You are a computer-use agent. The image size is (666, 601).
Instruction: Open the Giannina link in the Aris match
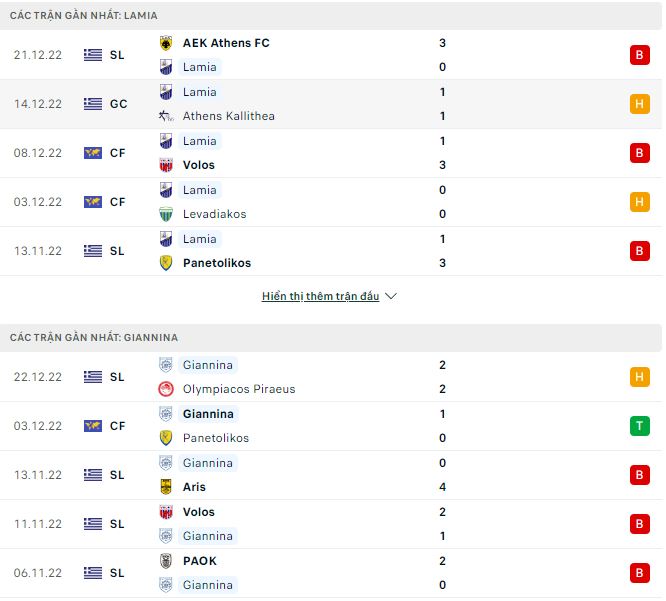click(x=208, y=463)
